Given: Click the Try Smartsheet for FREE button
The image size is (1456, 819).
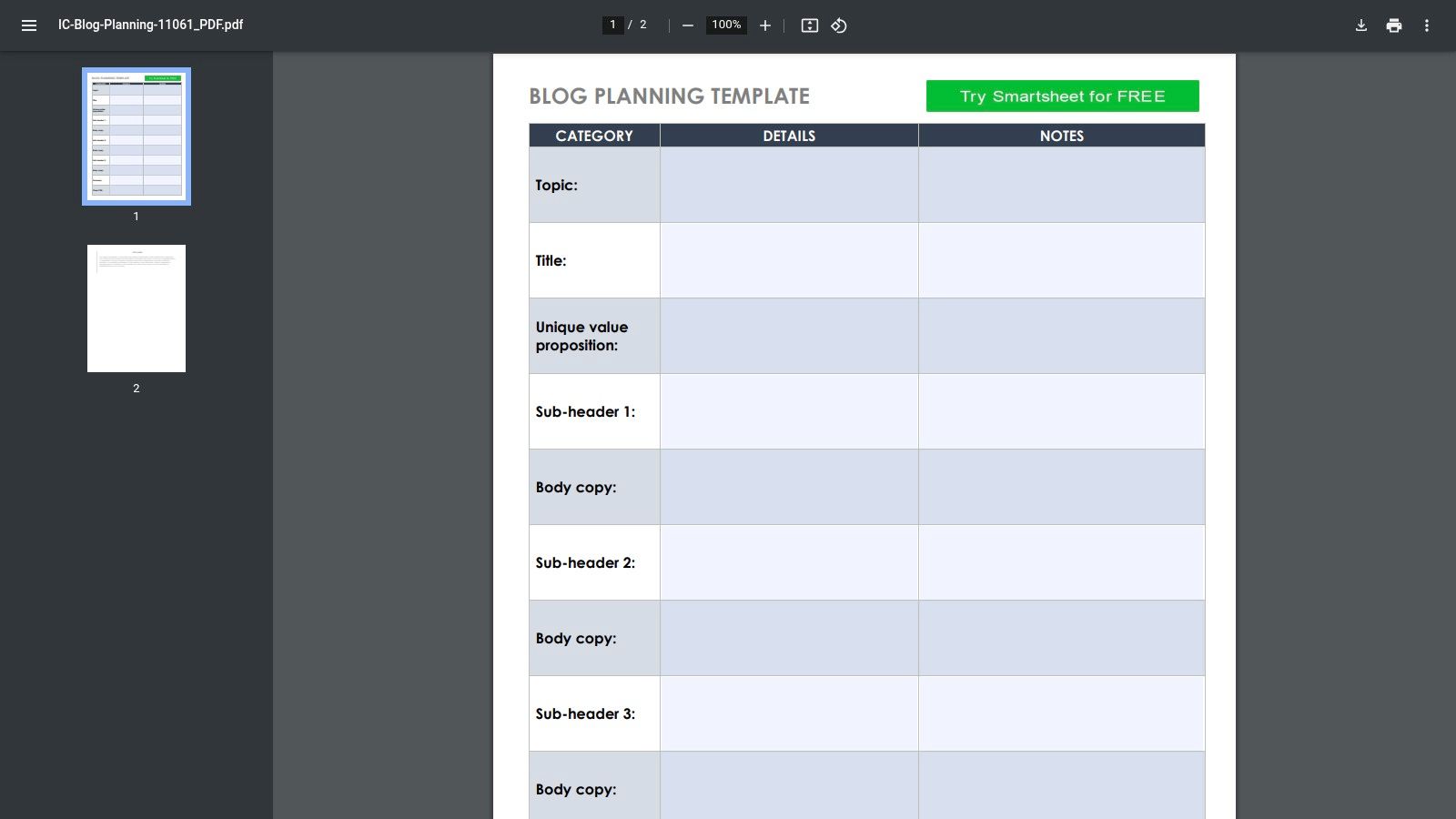Looking at the screenshot, I should (1061, 96).
